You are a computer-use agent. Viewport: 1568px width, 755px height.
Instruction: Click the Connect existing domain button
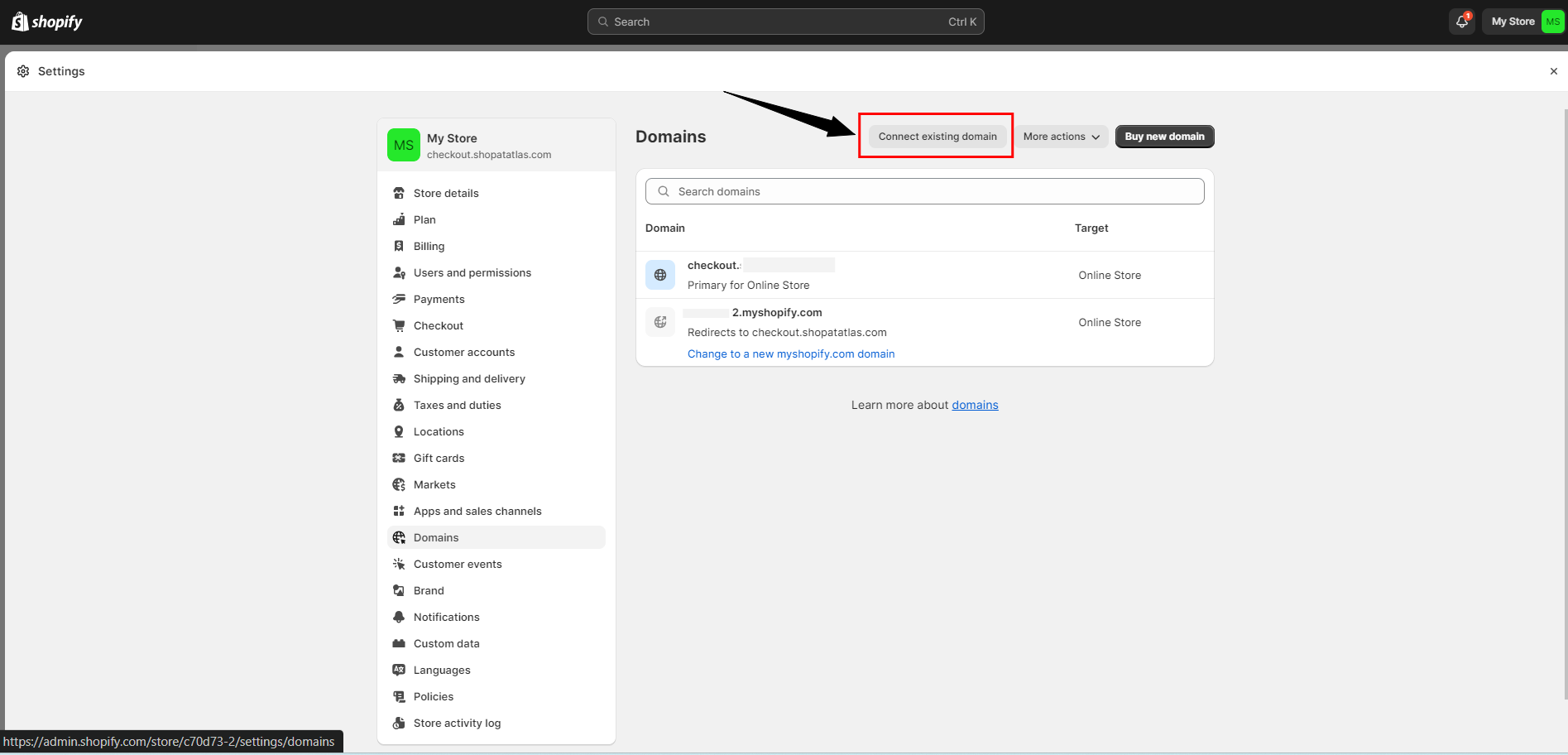[x=937, y=137]
